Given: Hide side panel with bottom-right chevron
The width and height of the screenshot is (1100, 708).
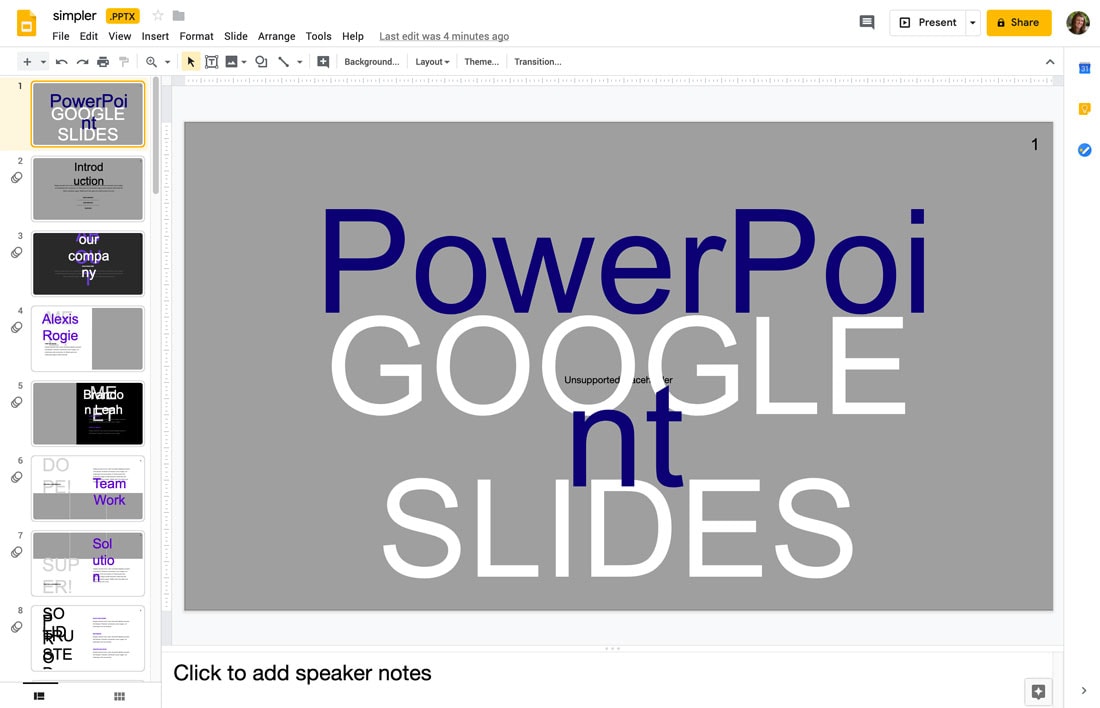Looking at the screenshot, I should [x=1084, y=690].
